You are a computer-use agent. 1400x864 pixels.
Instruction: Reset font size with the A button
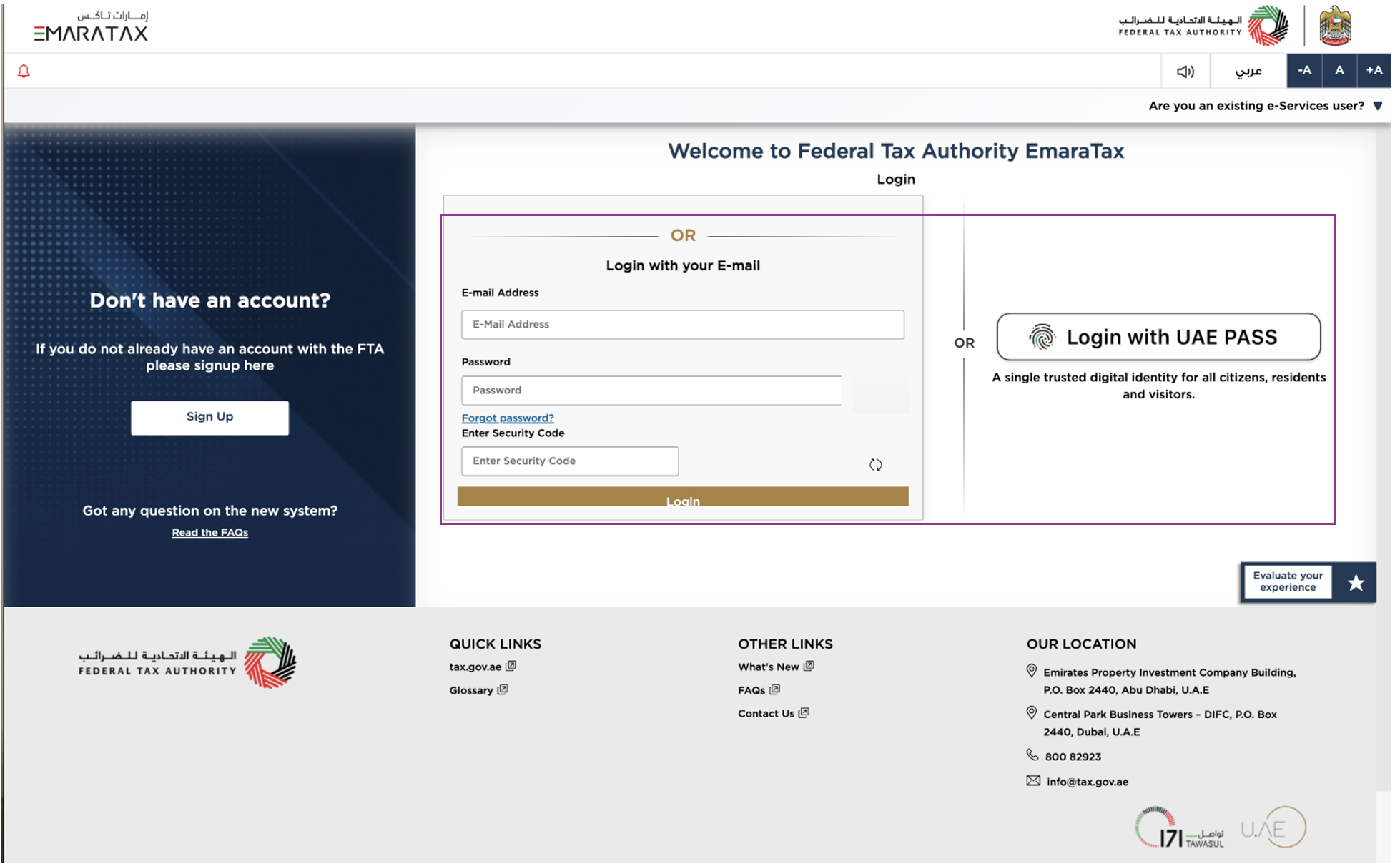[1339, 71]
